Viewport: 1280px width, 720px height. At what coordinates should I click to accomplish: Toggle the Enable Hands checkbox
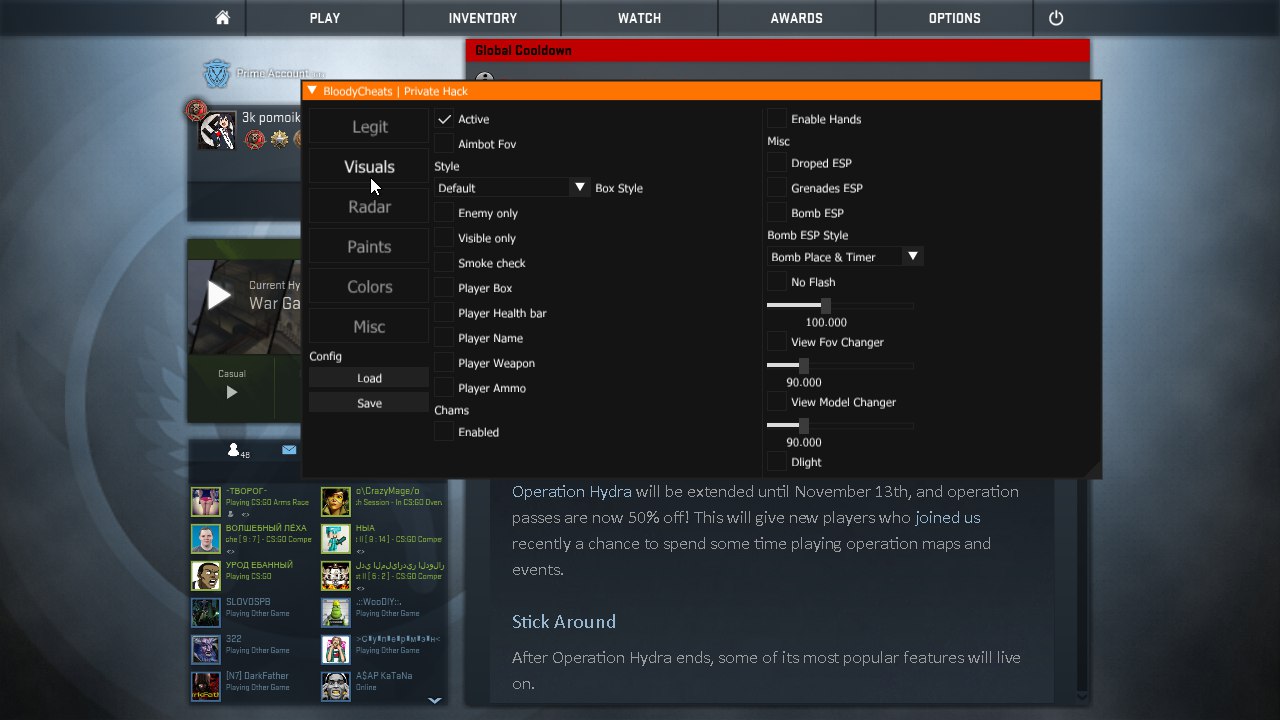(777, 119)
